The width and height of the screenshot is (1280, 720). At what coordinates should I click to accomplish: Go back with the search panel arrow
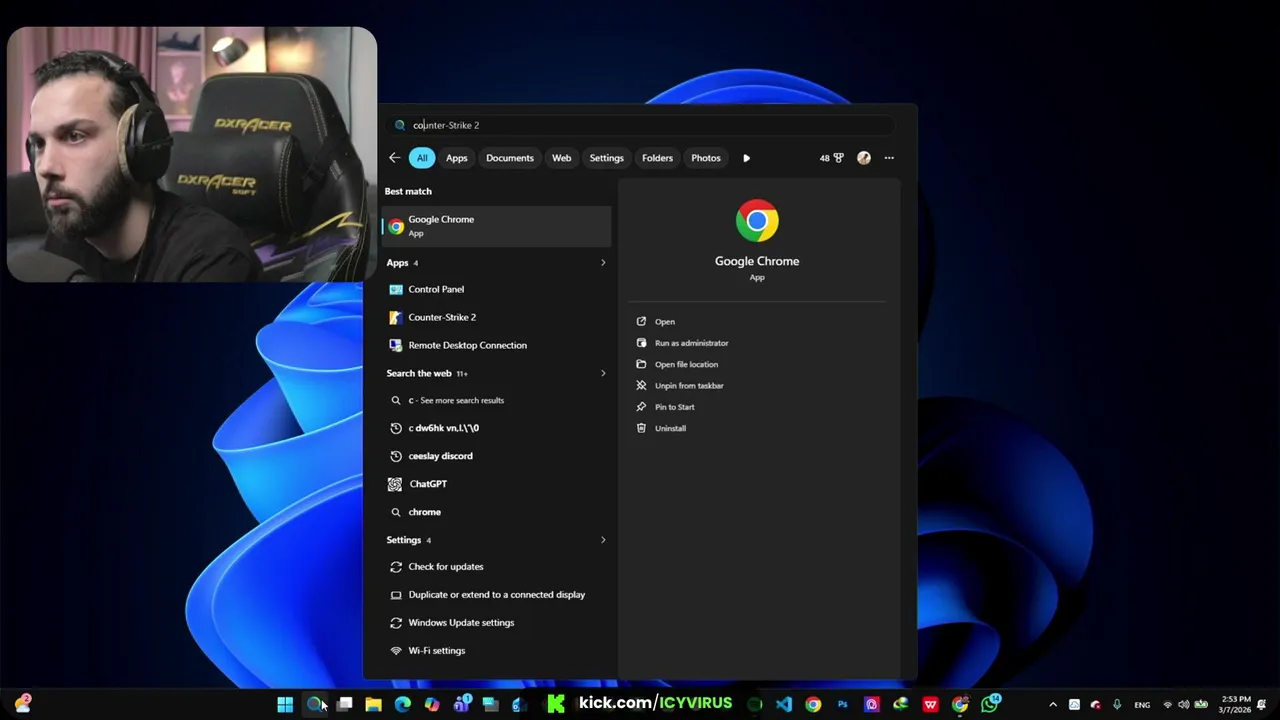tap(394, 158)
